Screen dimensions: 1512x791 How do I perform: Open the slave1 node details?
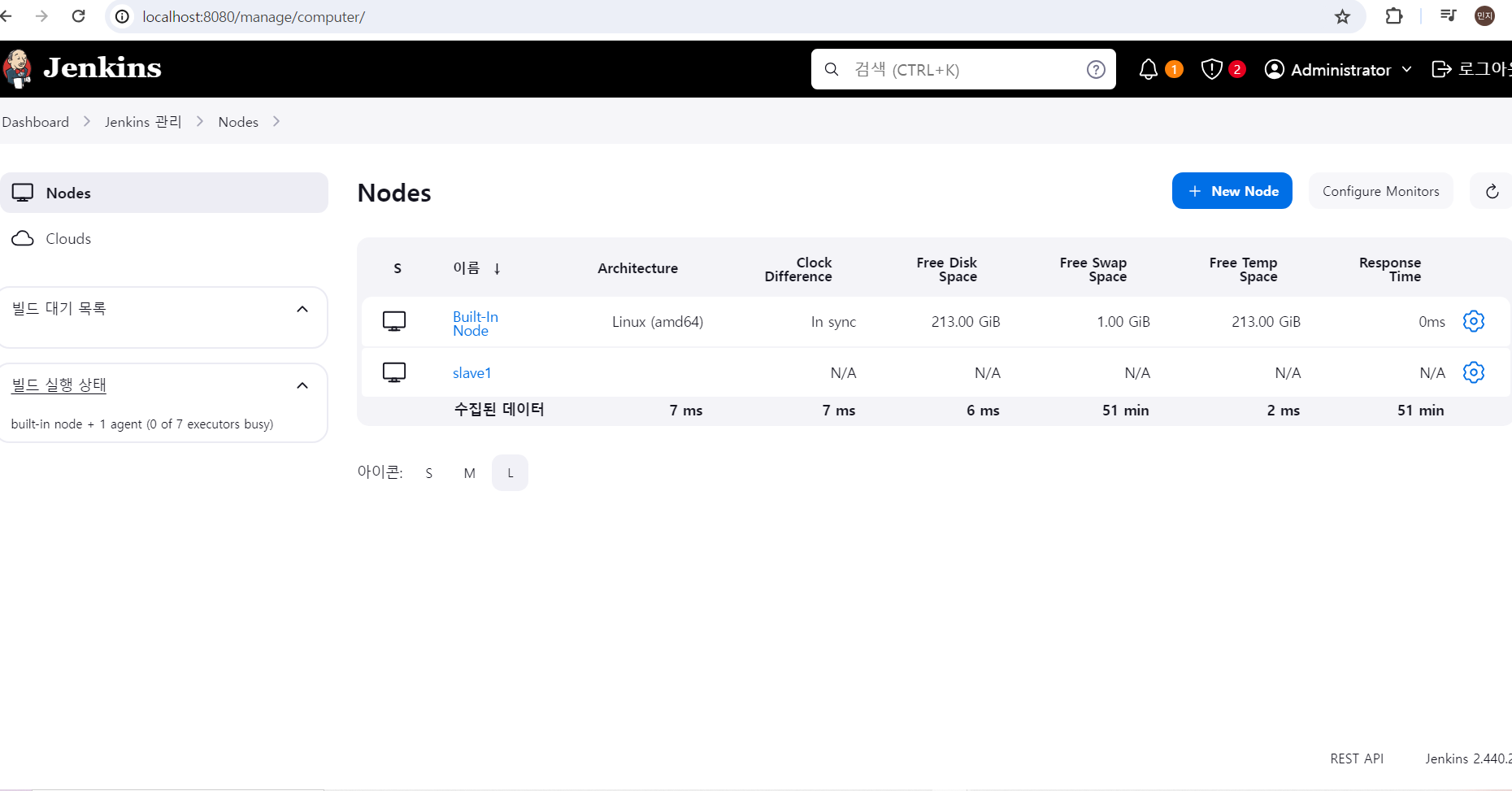(x=471, y=372)
